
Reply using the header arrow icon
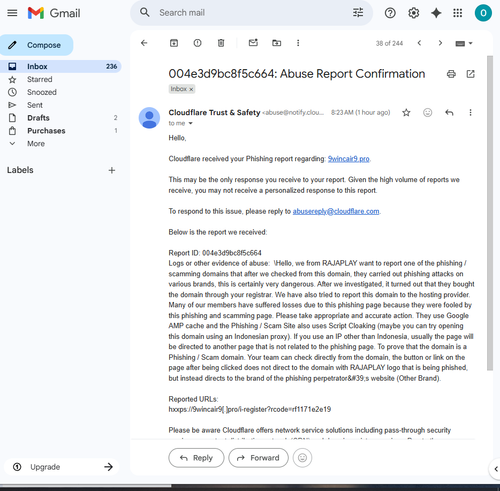(x=449, y=113)
